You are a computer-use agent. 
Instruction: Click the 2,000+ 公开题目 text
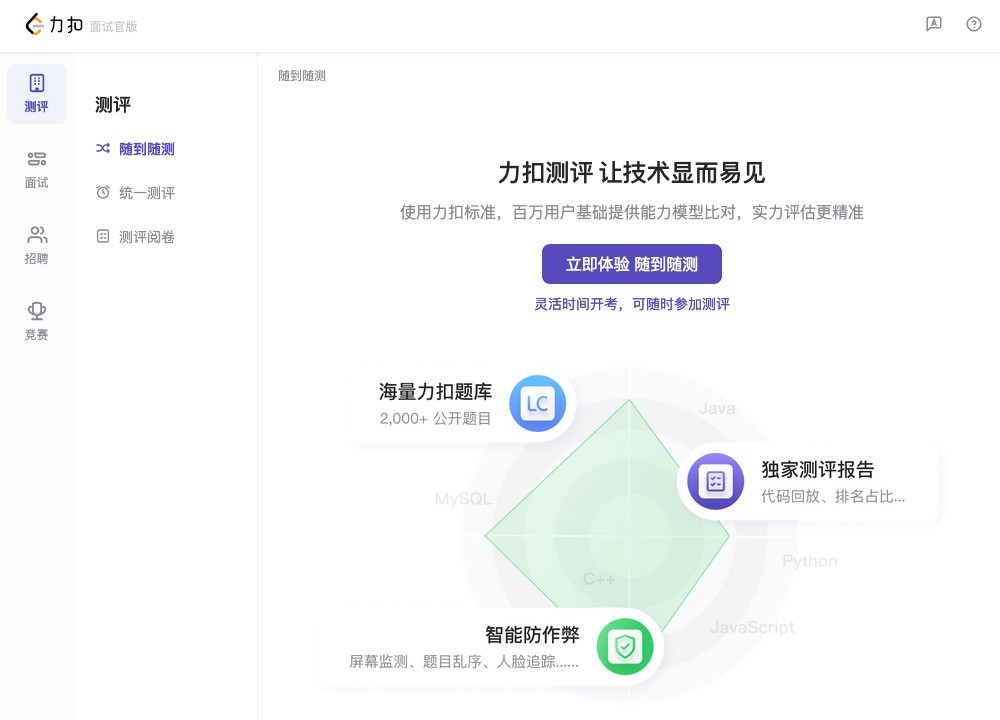coord(435,418)
